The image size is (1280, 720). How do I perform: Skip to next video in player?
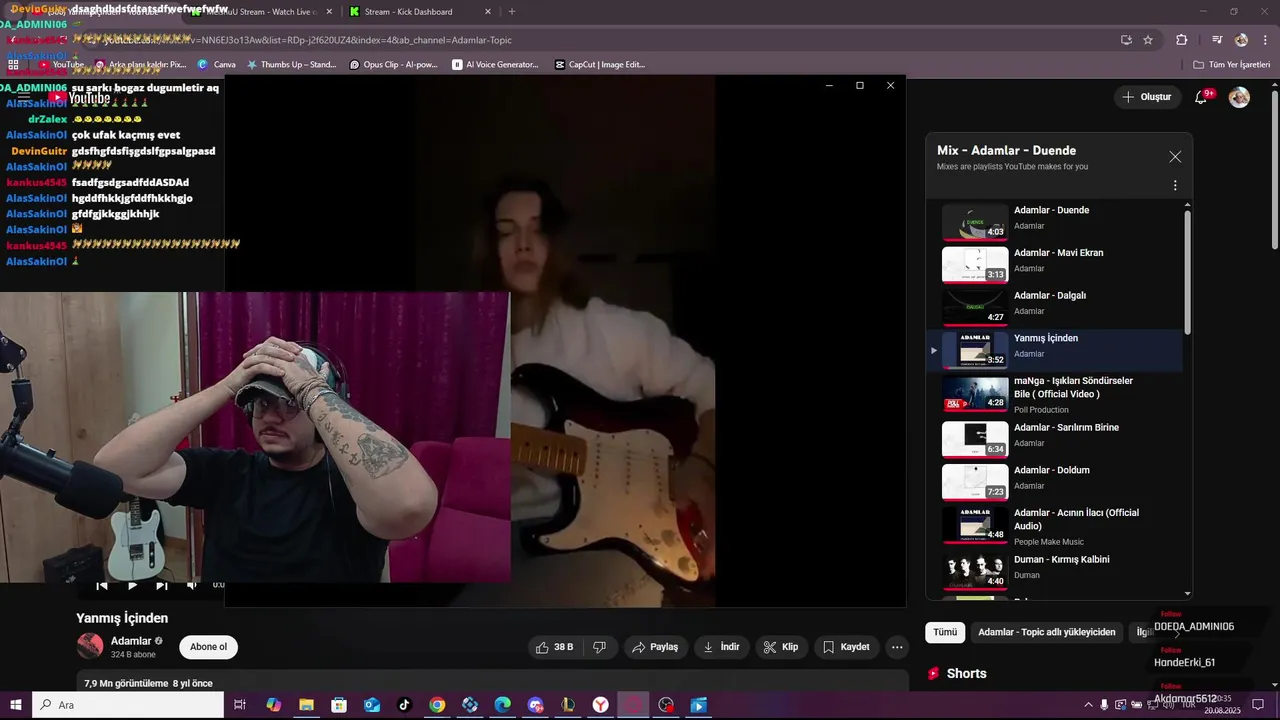pos(162,586)
